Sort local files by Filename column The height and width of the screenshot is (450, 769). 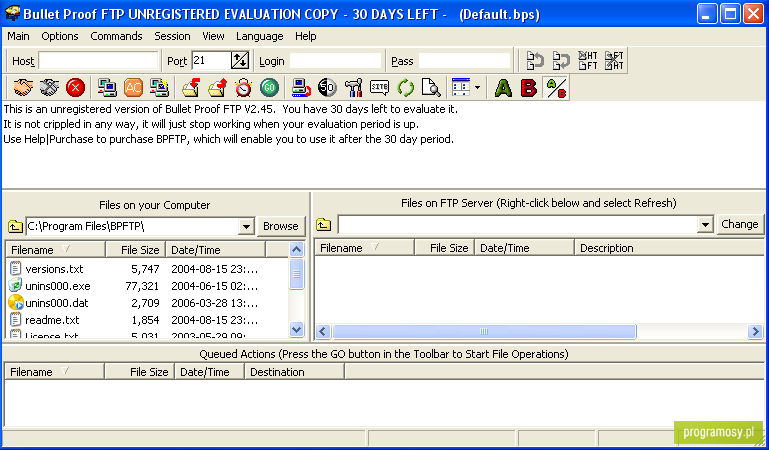[x=55, y=250]
